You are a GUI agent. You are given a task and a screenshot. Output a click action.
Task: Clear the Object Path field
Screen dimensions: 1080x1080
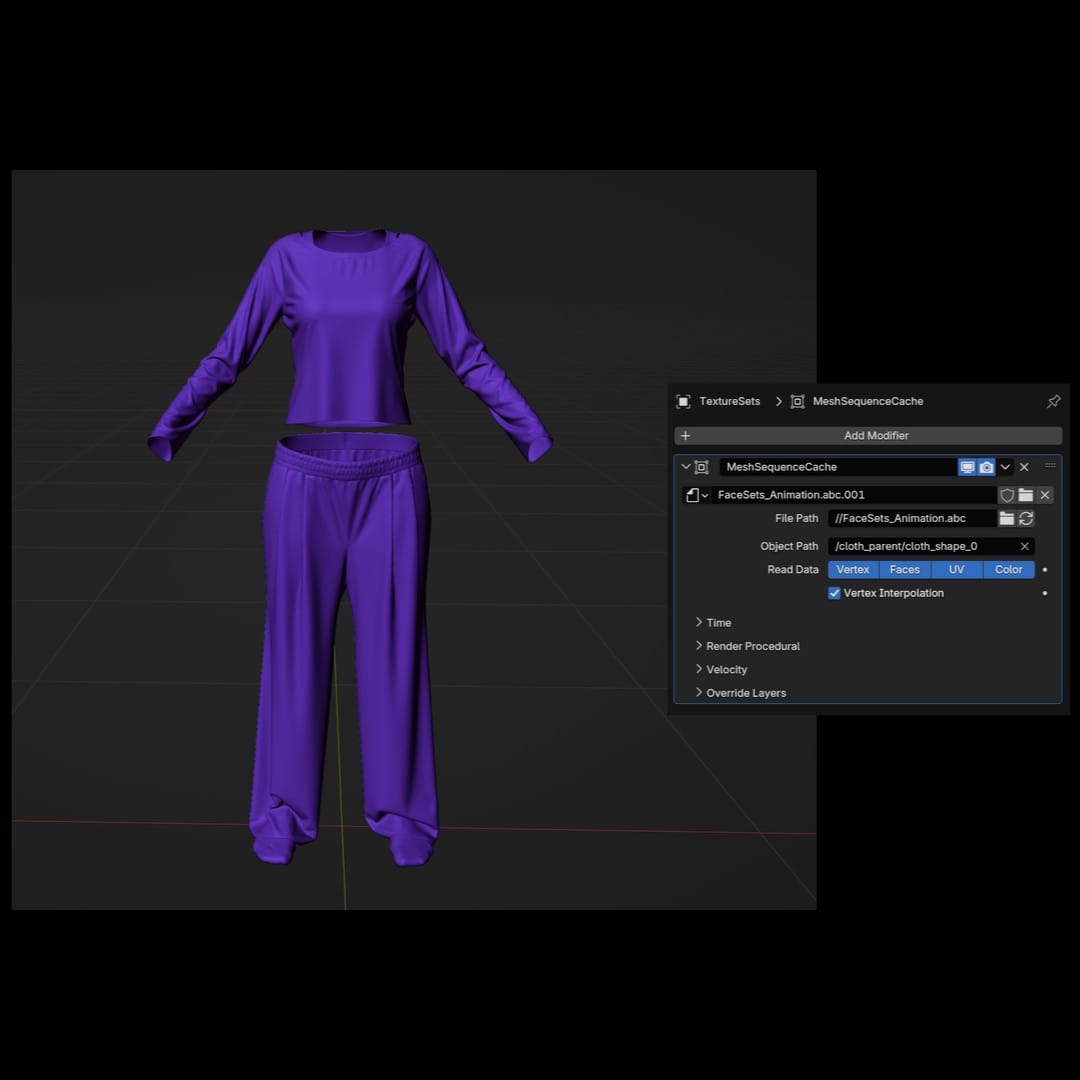1024,546
